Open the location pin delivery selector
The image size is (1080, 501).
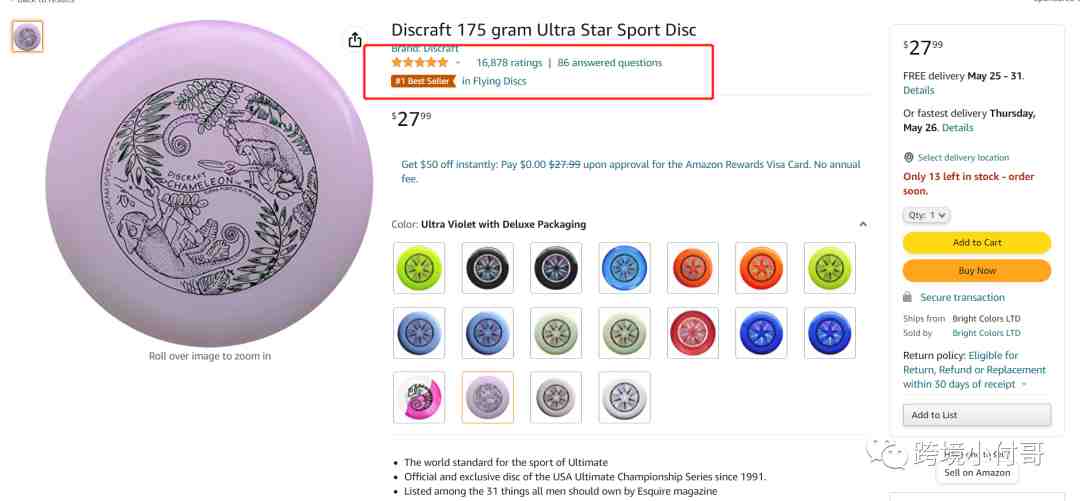(908, 157)
